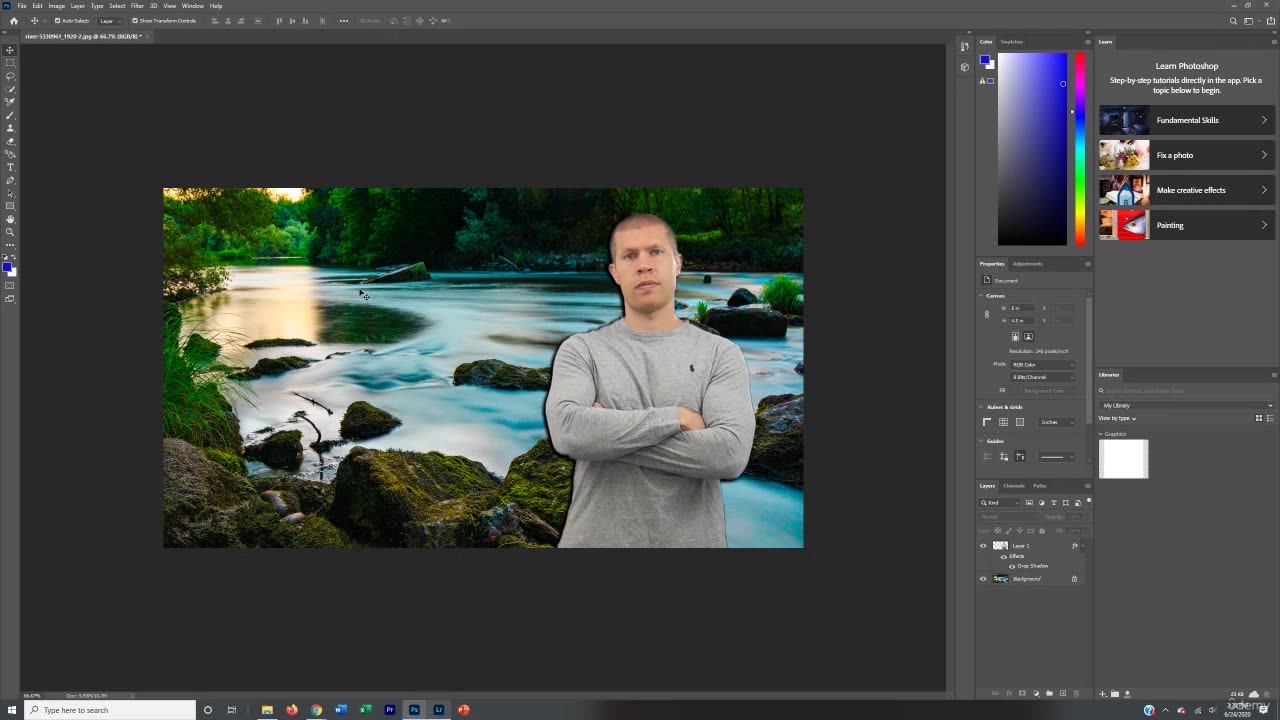Toggle the width-height link in Canvas section
The image size is (1280, 720).
pyautogui.click(x=987, y=314)
